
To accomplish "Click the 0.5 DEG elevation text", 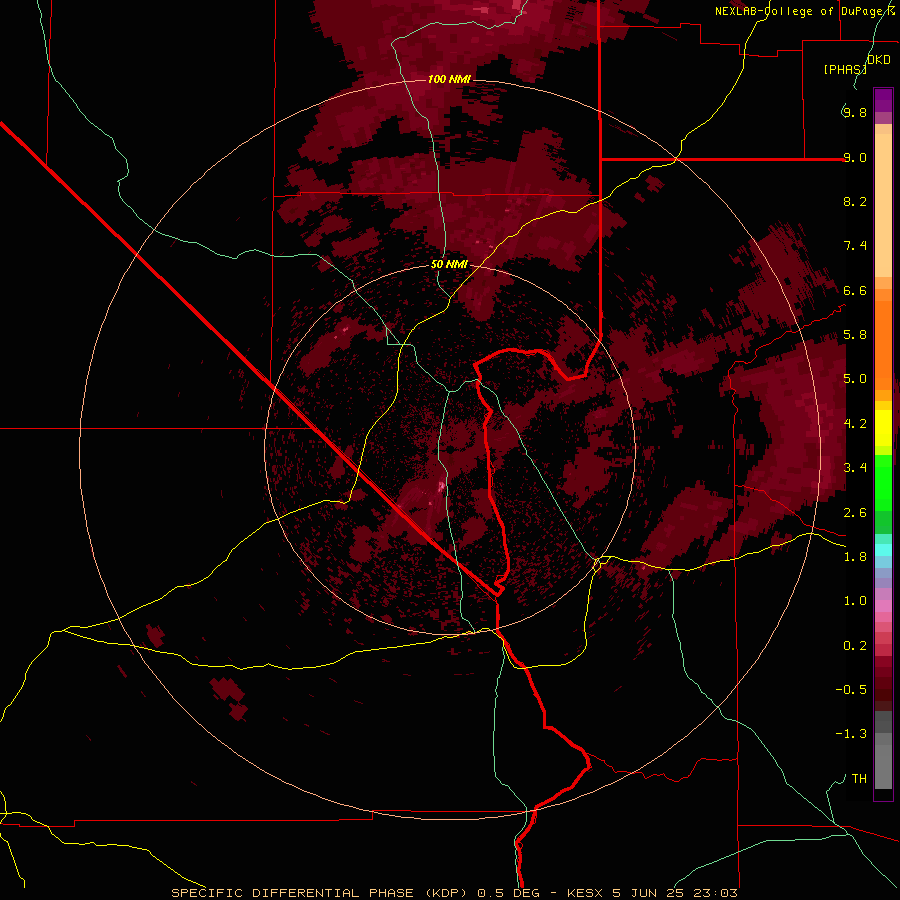I will [509, 893].
